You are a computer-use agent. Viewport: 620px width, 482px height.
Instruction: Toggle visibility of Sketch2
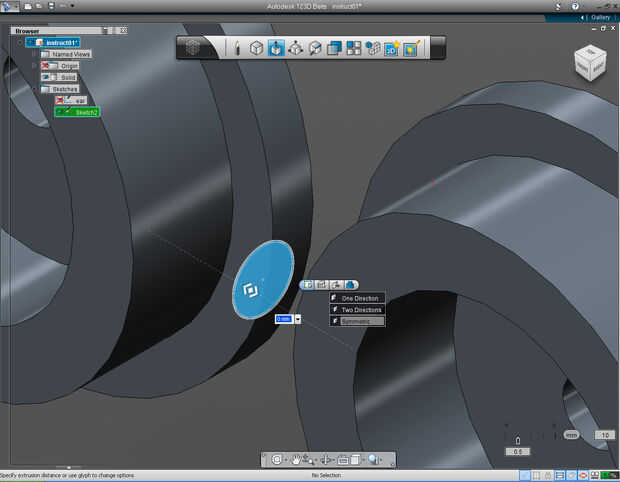61,113
